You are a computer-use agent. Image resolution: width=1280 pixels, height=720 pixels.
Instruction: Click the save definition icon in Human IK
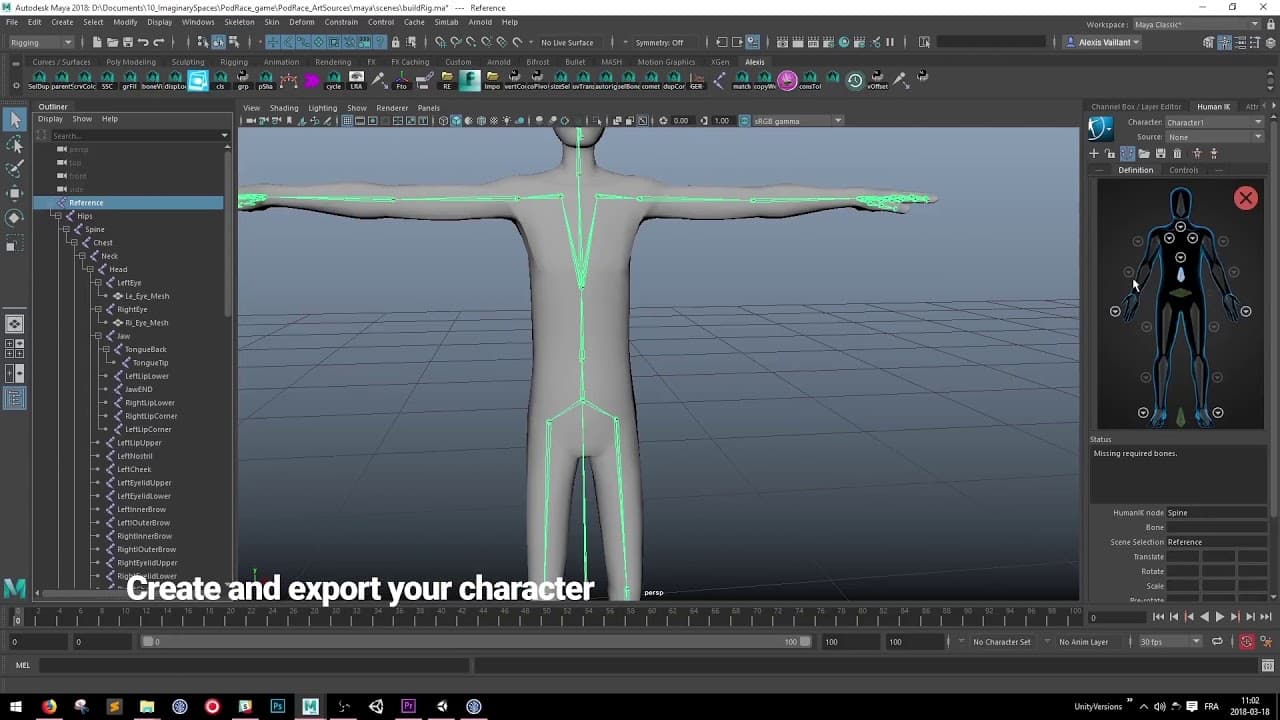click(1160, 153)
